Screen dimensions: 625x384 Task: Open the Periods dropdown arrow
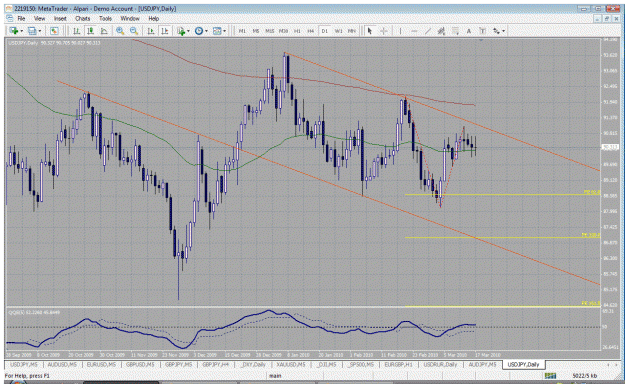tap(206, 31)
